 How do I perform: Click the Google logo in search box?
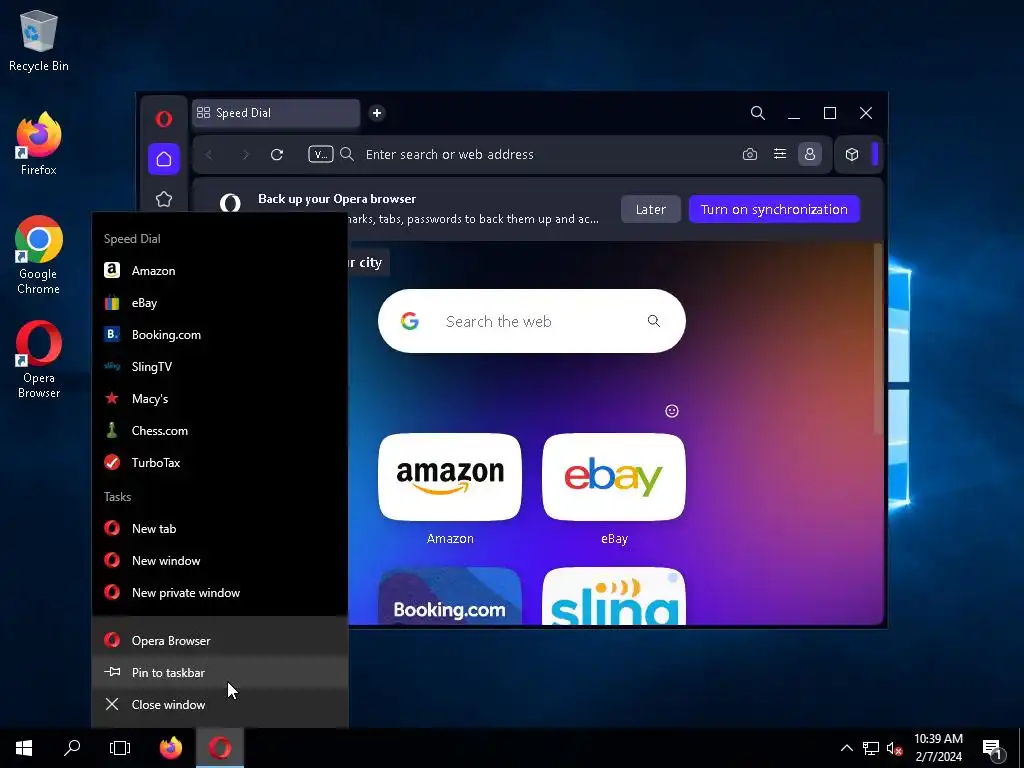click(x=409, y=321)
